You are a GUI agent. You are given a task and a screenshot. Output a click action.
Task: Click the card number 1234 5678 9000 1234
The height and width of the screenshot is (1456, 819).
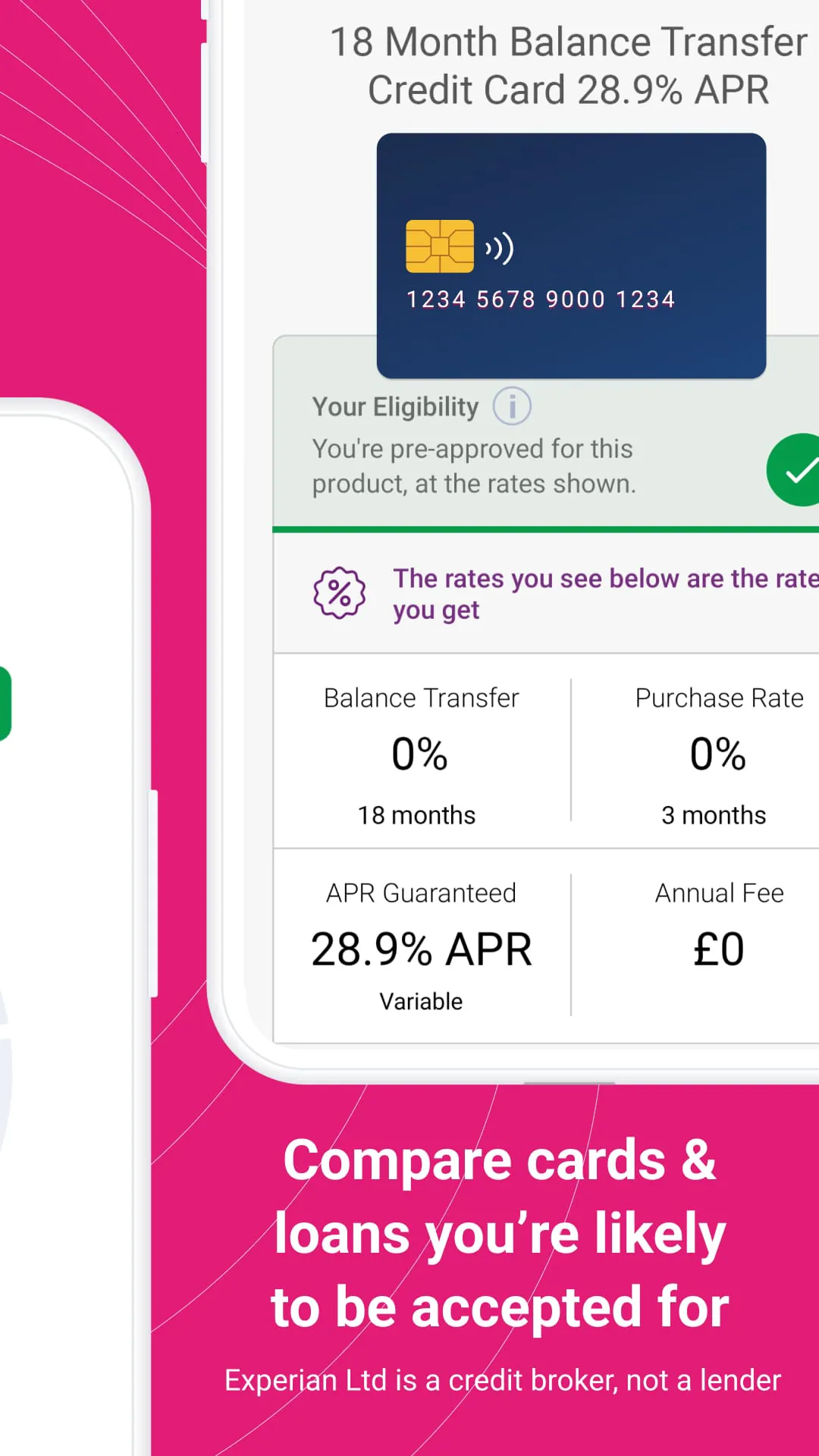point(540,298)
